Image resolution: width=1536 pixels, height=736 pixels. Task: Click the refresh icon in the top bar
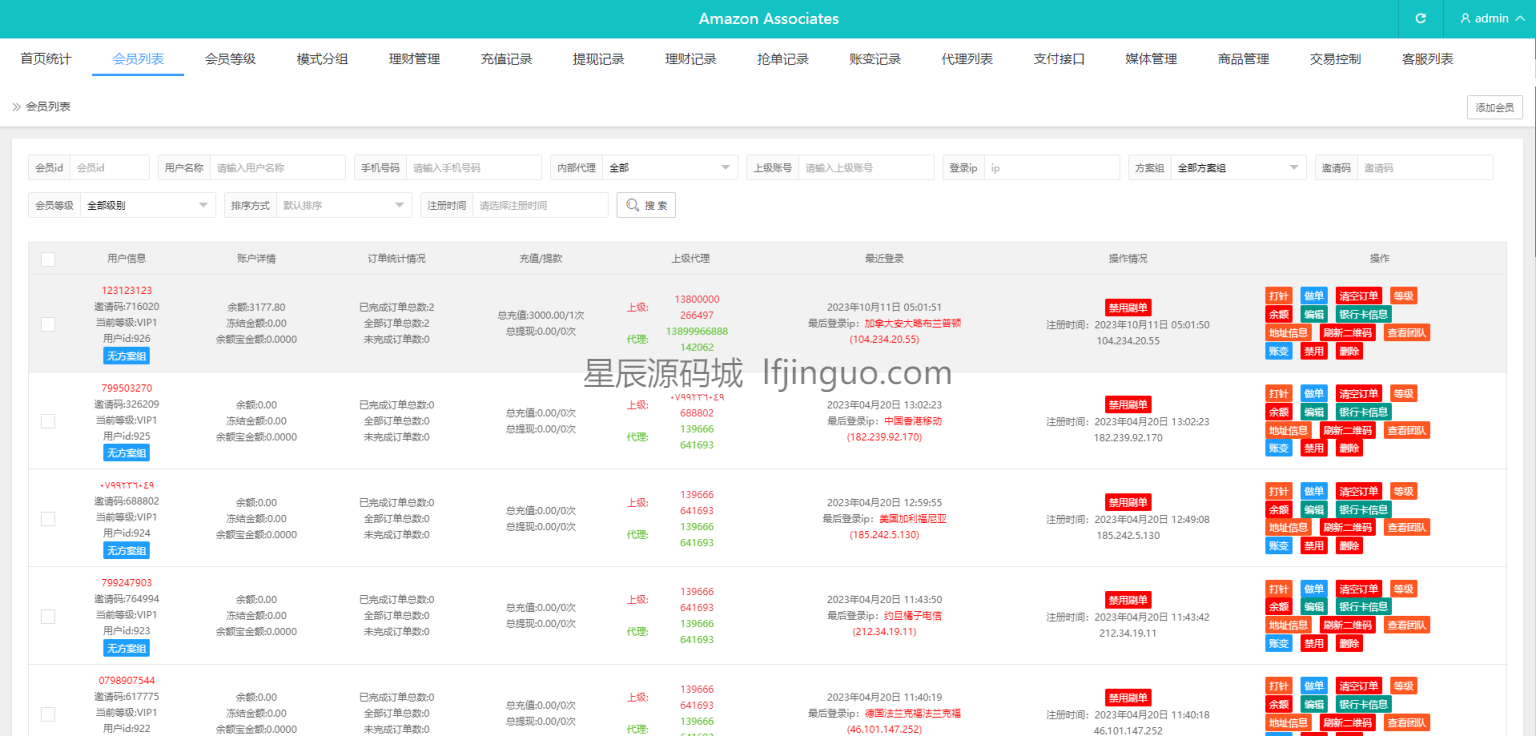pos(1420,19)
